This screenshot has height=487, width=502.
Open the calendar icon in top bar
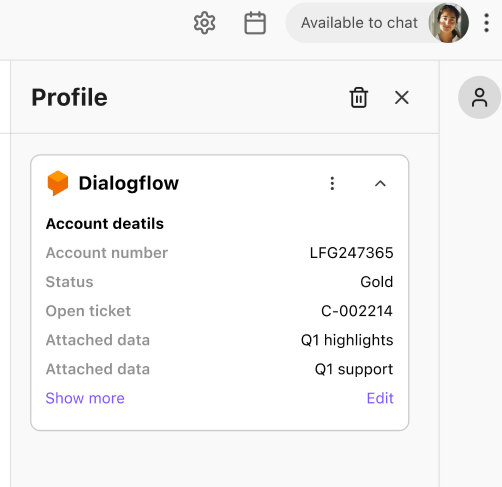pyautogui.click(x=255, y=23)
